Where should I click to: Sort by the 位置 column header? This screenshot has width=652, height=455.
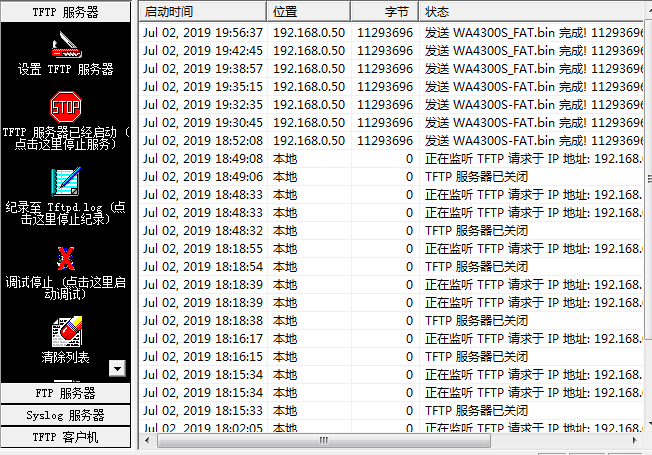(309, 11)
